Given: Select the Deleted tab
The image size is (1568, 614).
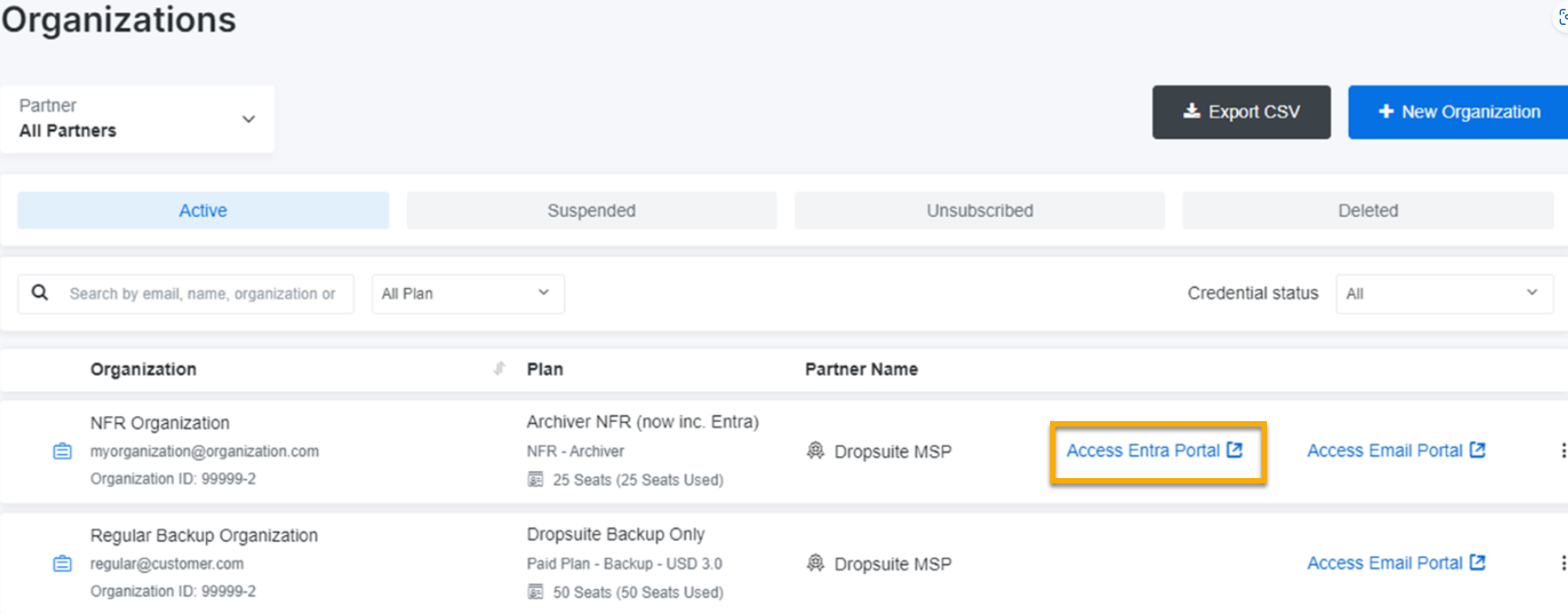Looking at the screenshot, I should point(1367,211).
